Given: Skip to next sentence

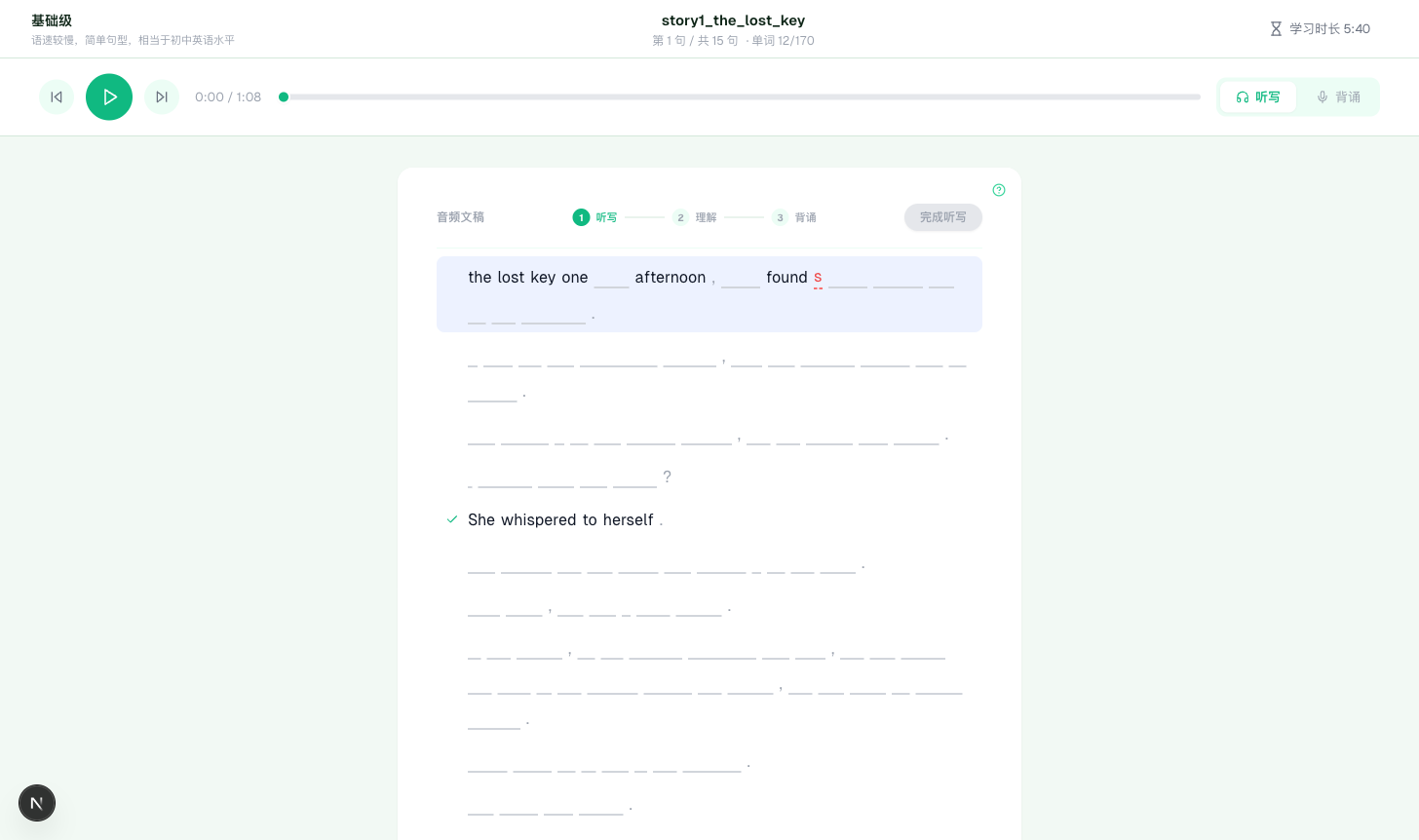Looking at the screenshot, I should [x=162, y=97].
